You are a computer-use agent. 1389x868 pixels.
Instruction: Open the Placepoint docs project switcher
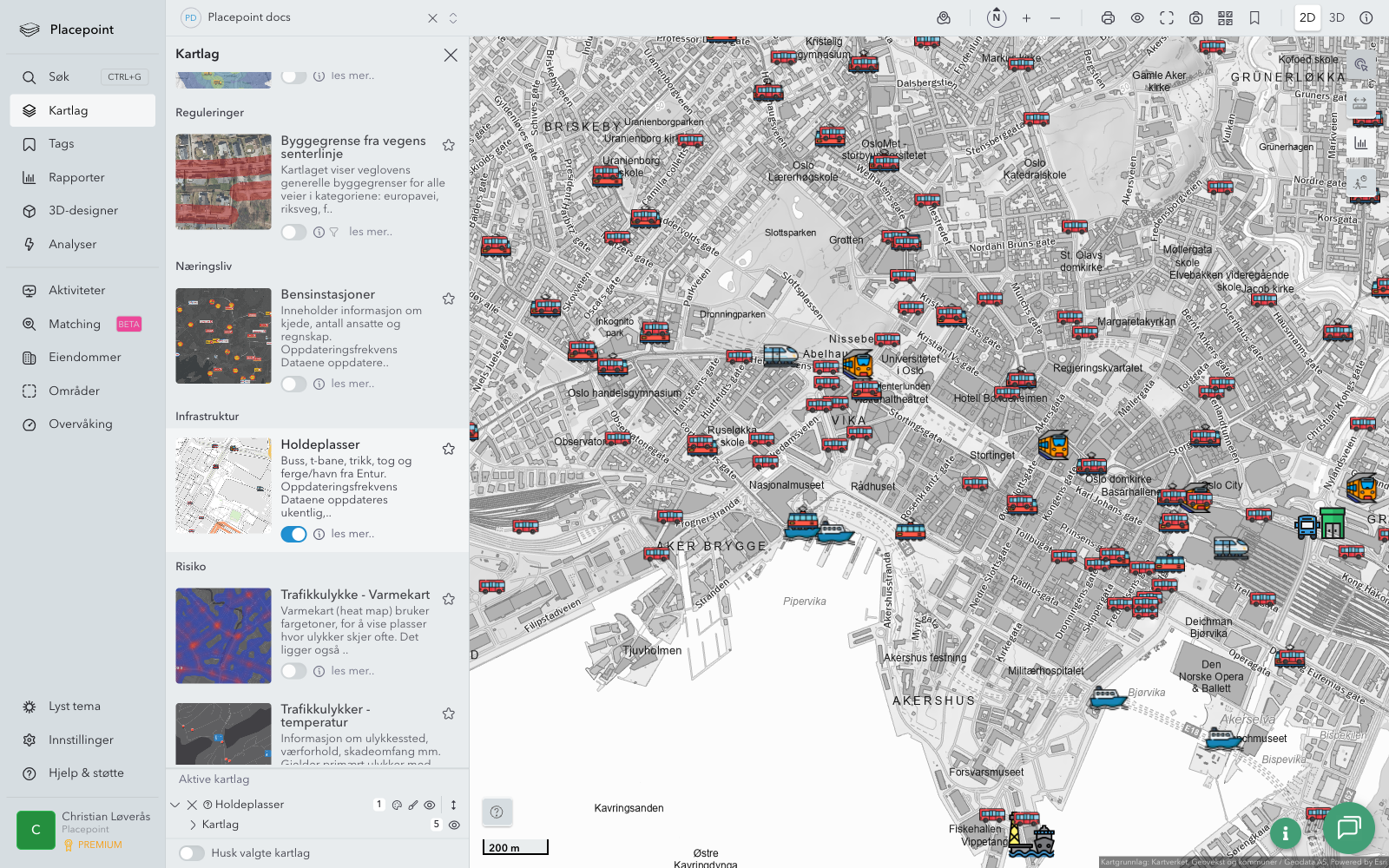452,17
